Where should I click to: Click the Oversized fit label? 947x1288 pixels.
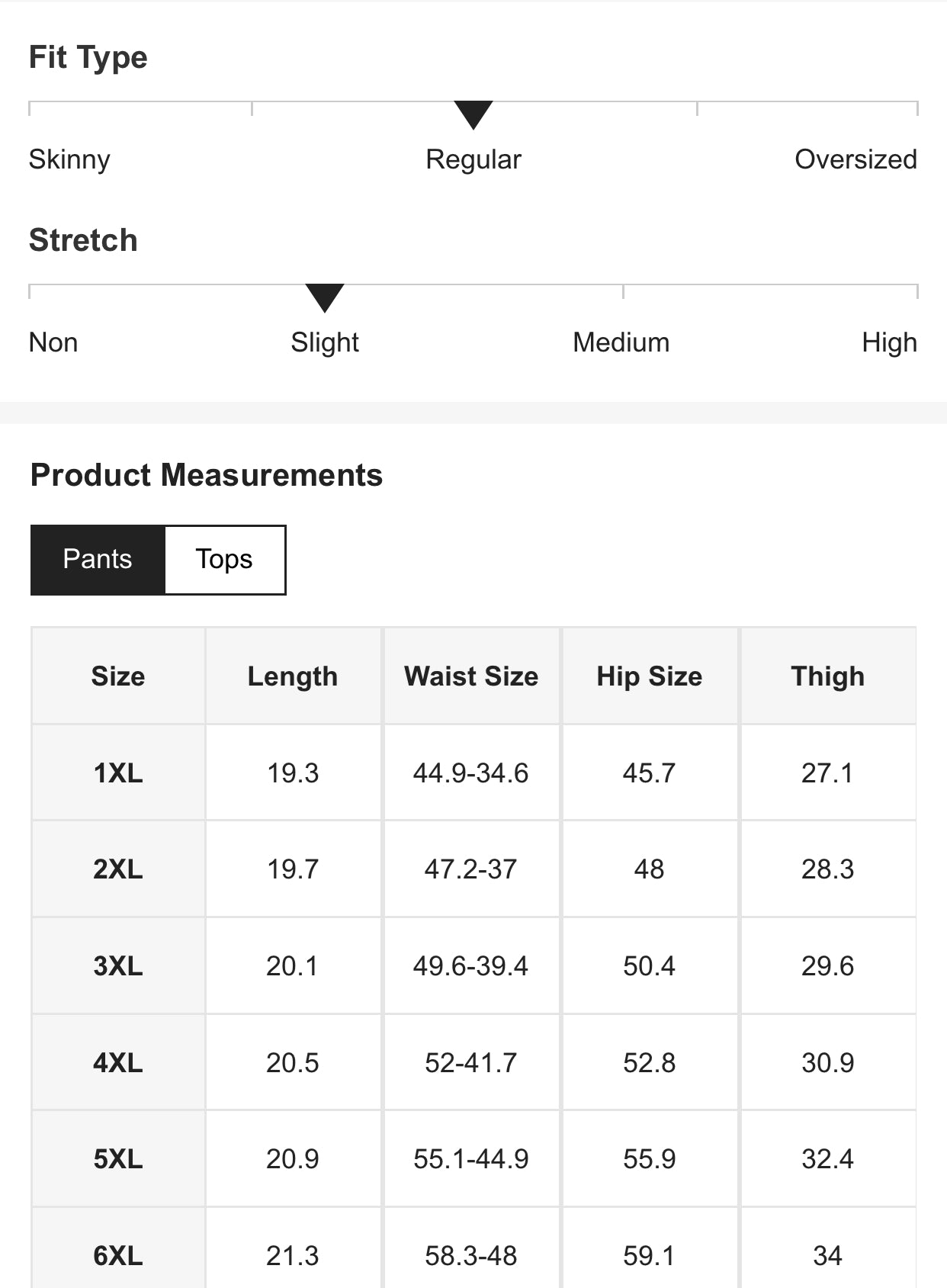pyautogui.click(x=856, y=159)
